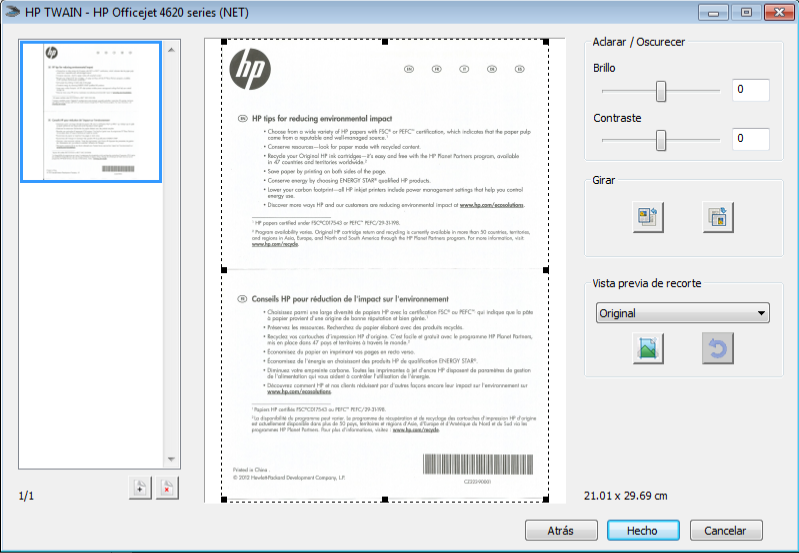The height and width of the screenshot is (553, 799).
Task: Click the Brillo slider handle
Action: pyautogui.click(x=660, y=91)
